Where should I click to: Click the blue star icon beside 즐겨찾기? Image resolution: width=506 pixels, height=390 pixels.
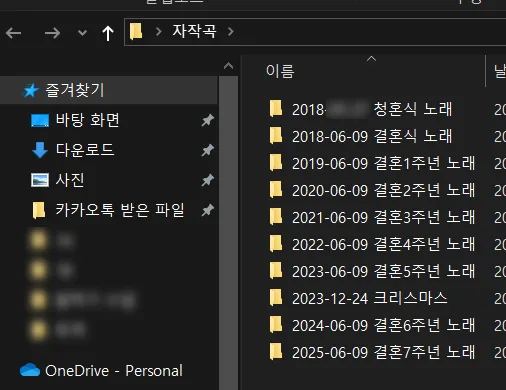(x=31, y=91)
